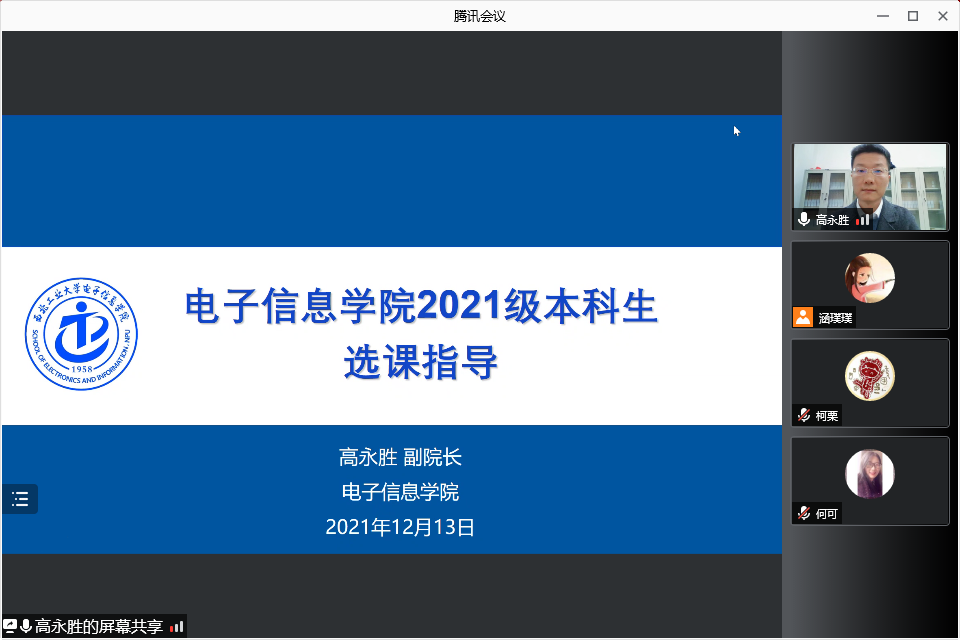
Task: Click orange host icon next to 涵璞璞
Action: point(802,317)
